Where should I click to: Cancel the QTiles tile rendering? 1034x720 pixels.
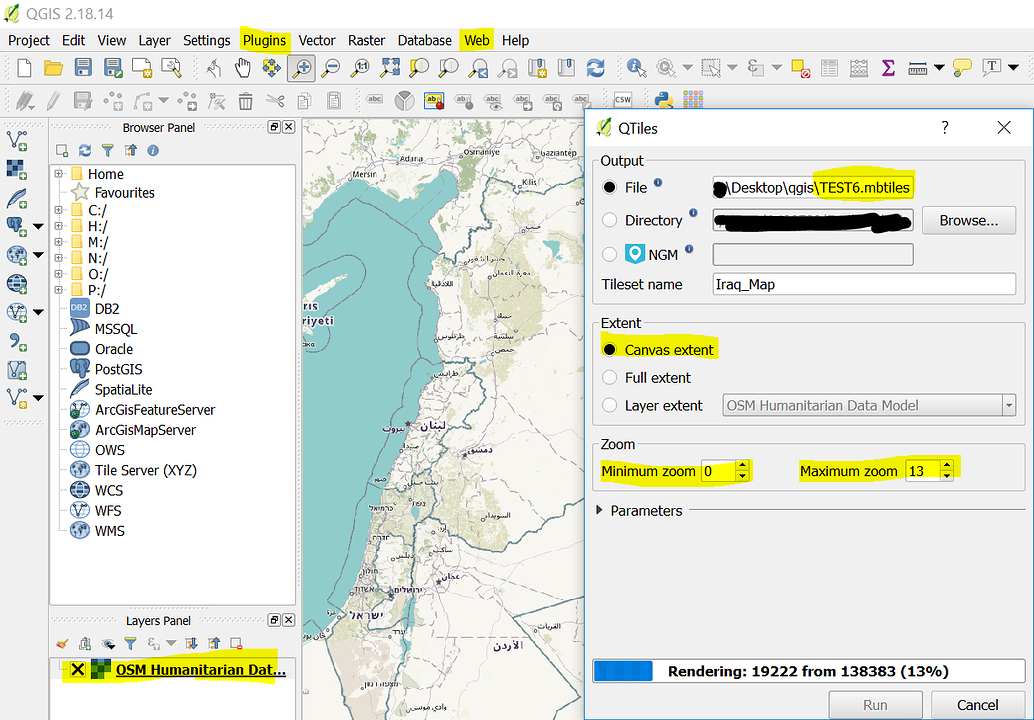(976, 704)
